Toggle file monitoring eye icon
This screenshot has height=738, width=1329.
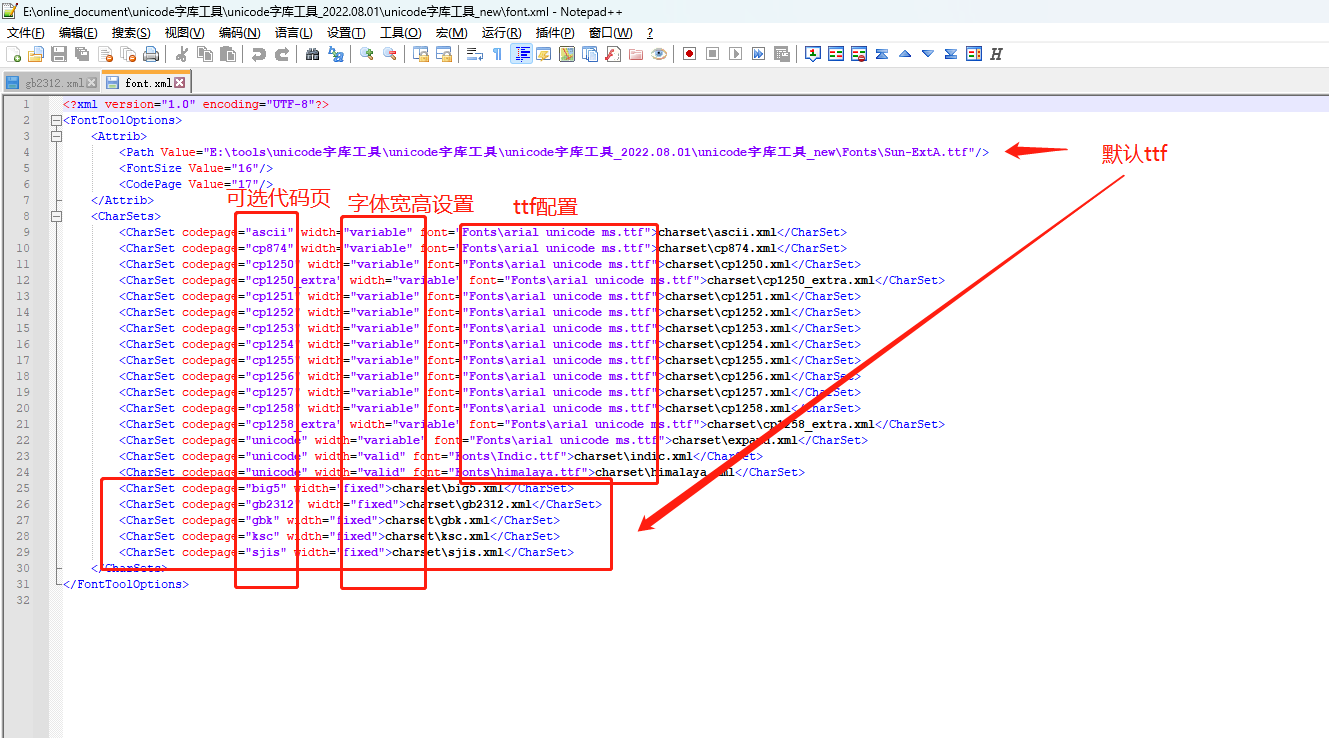pyautogui.click(x=658, y=54)
